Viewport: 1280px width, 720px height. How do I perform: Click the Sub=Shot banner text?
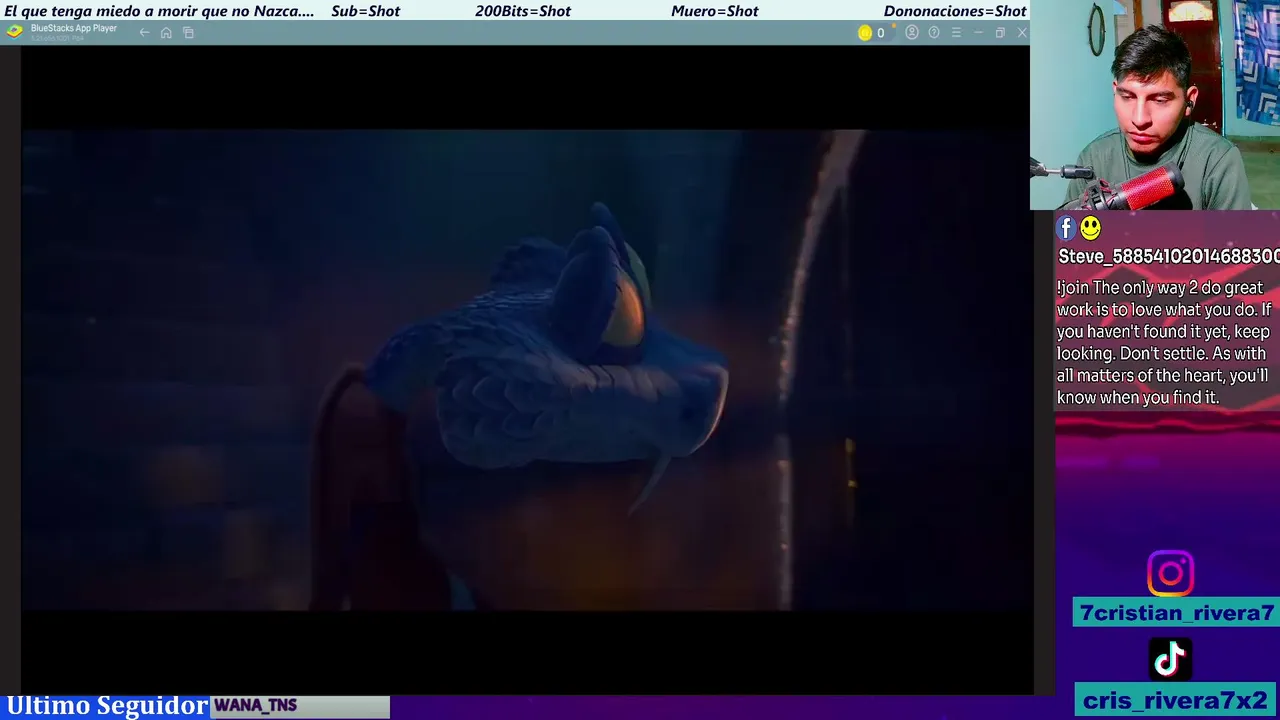coord(365,11)
